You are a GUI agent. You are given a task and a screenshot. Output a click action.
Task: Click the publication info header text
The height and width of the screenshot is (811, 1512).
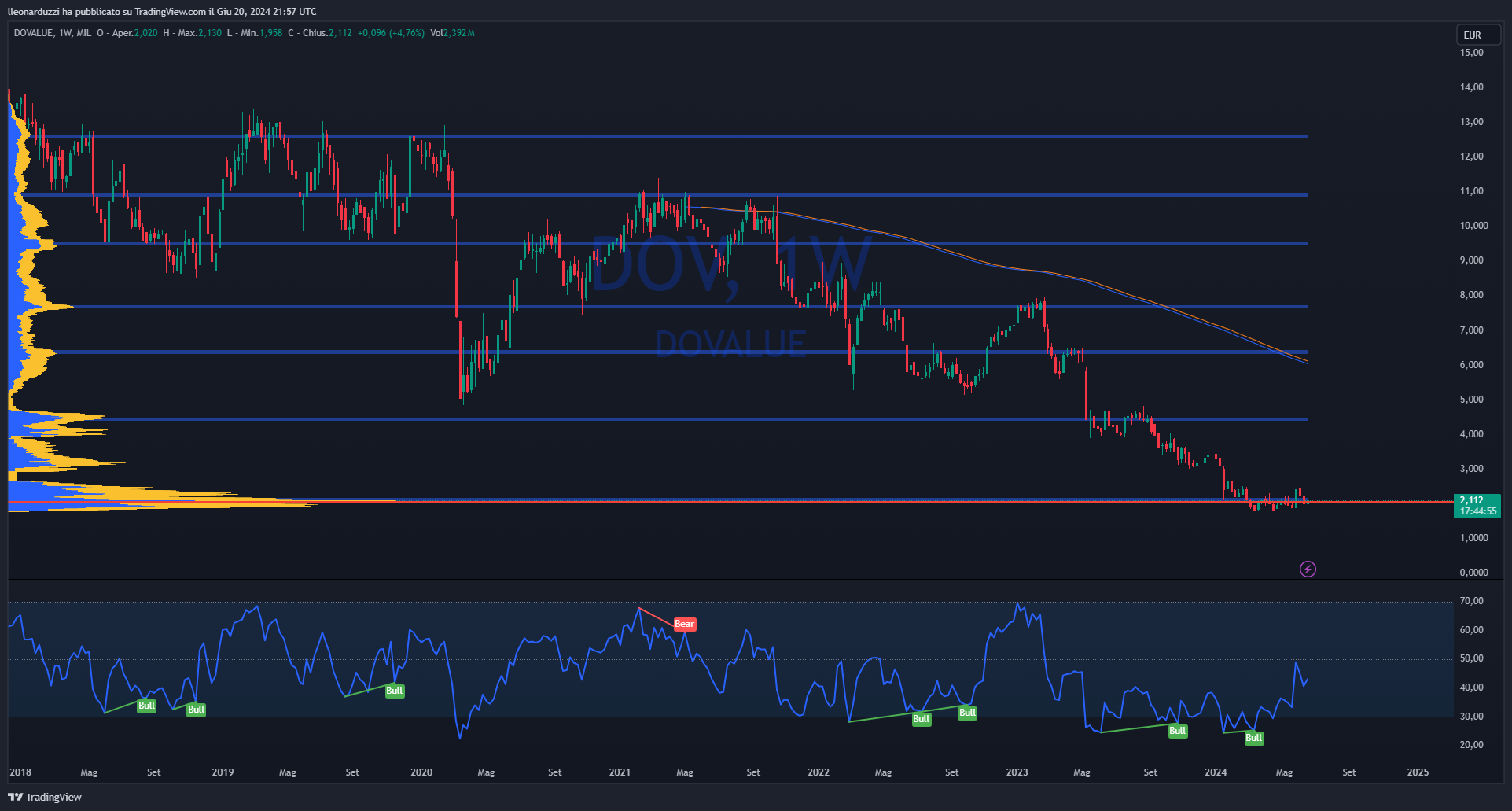pyautogui.click(x=162, y=11)
